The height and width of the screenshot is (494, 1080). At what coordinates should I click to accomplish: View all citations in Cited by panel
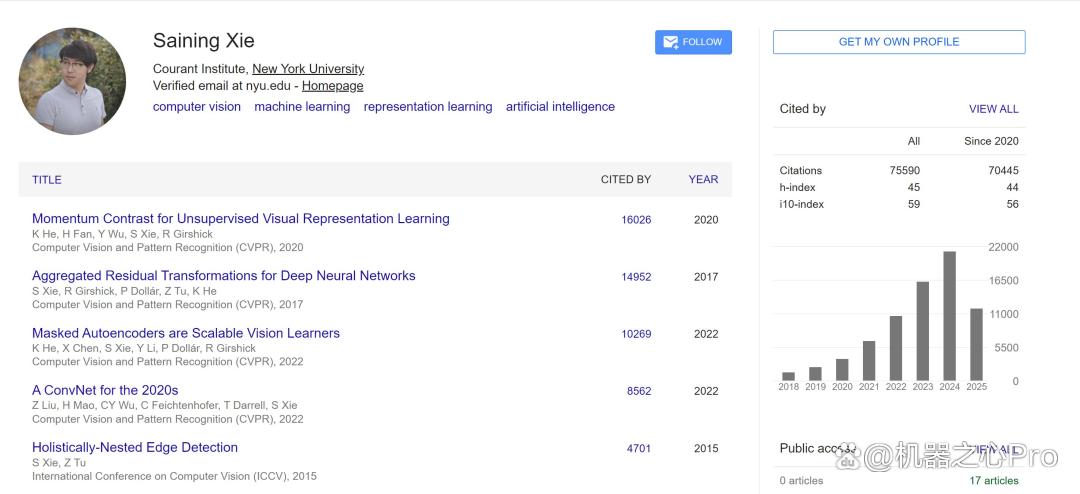(x=993, y=109)
